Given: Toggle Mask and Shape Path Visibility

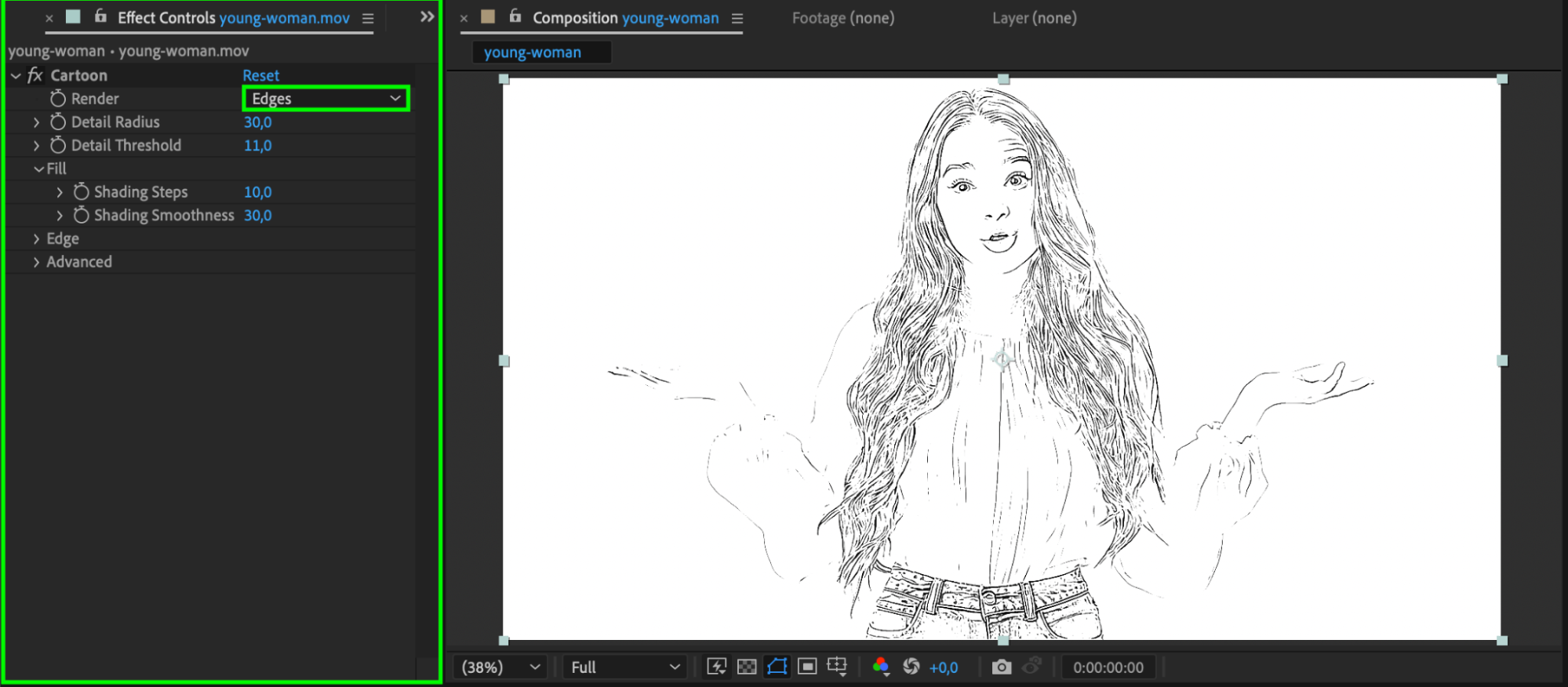Looking at the screenshot, I should point(777,667).
